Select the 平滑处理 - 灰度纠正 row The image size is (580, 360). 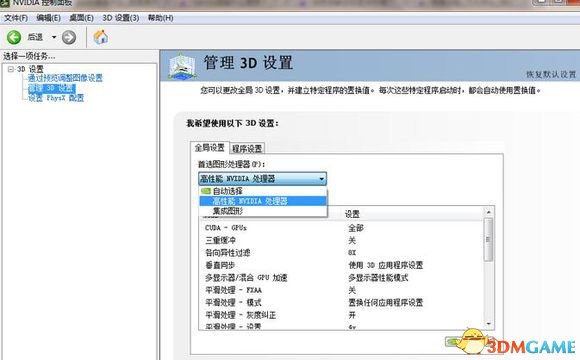coord(341,315)
